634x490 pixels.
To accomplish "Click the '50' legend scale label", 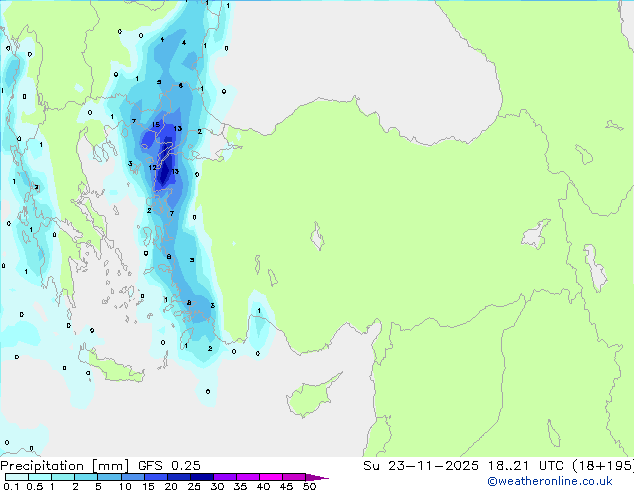I will (309, 486).
